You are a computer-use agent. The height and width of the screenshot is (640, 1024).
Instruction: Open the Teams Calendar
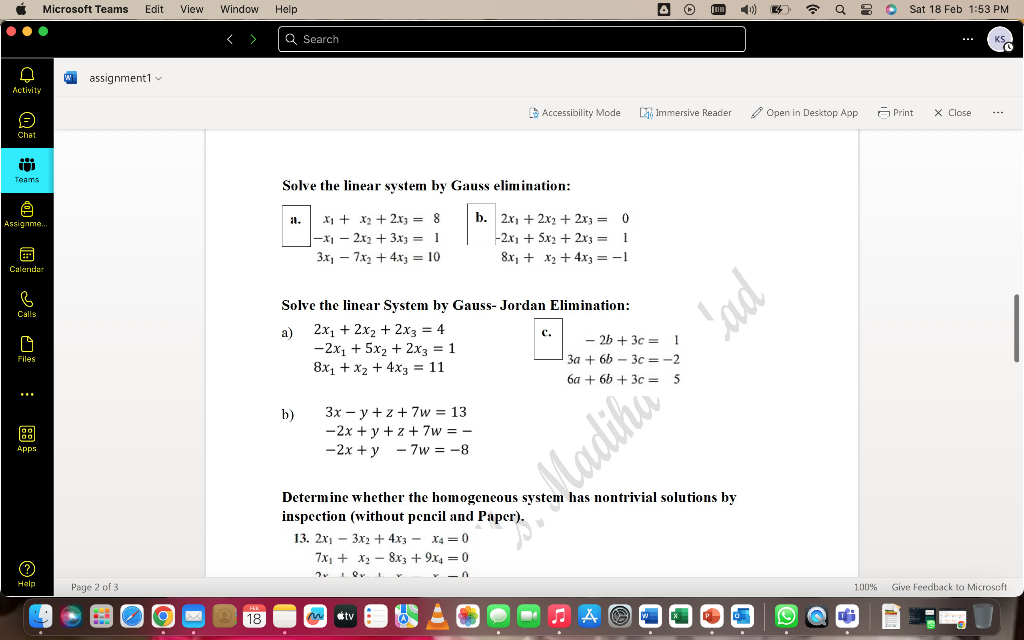(x=27, y=258)
